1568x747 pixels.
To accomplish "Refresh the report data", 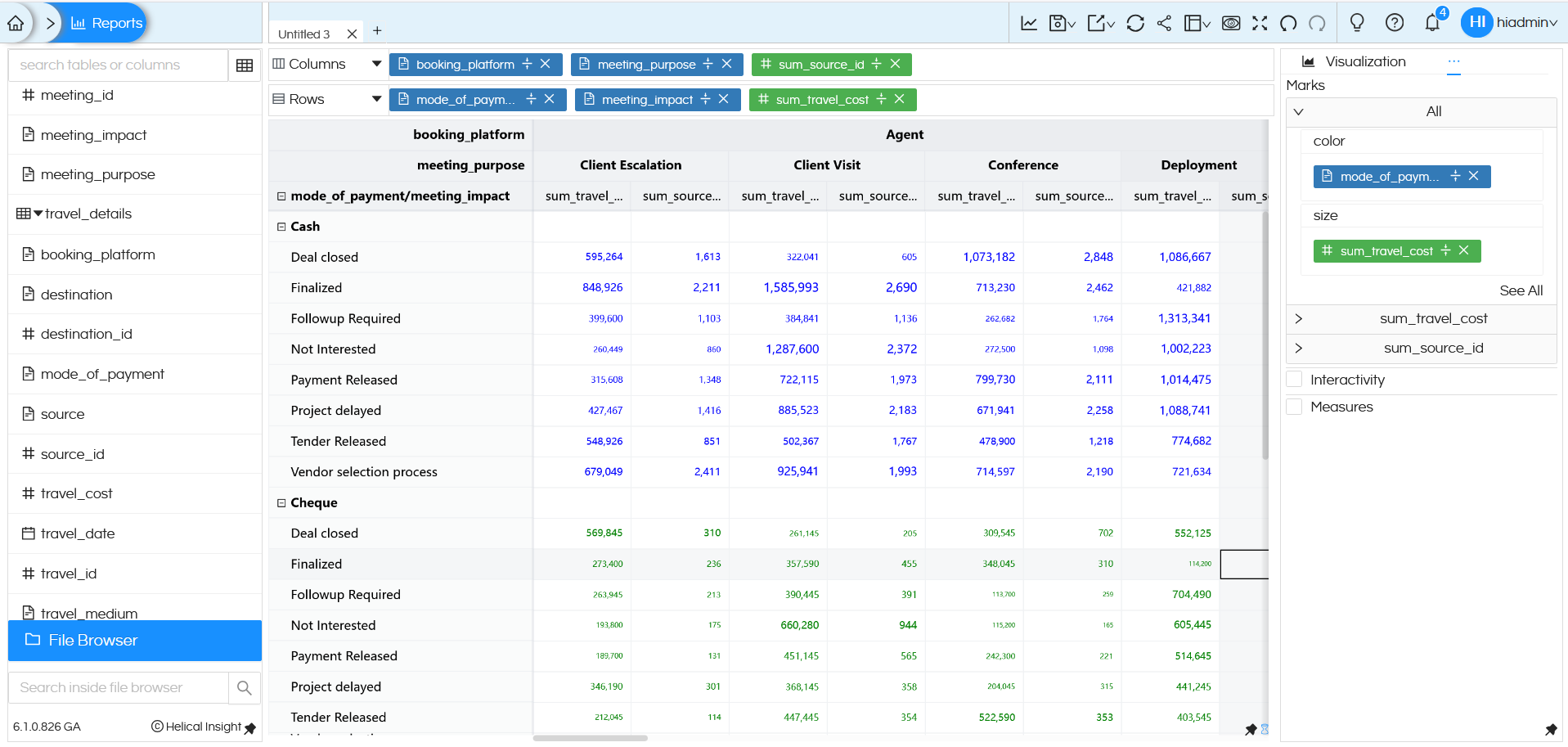I will [x=1135, y=23].
